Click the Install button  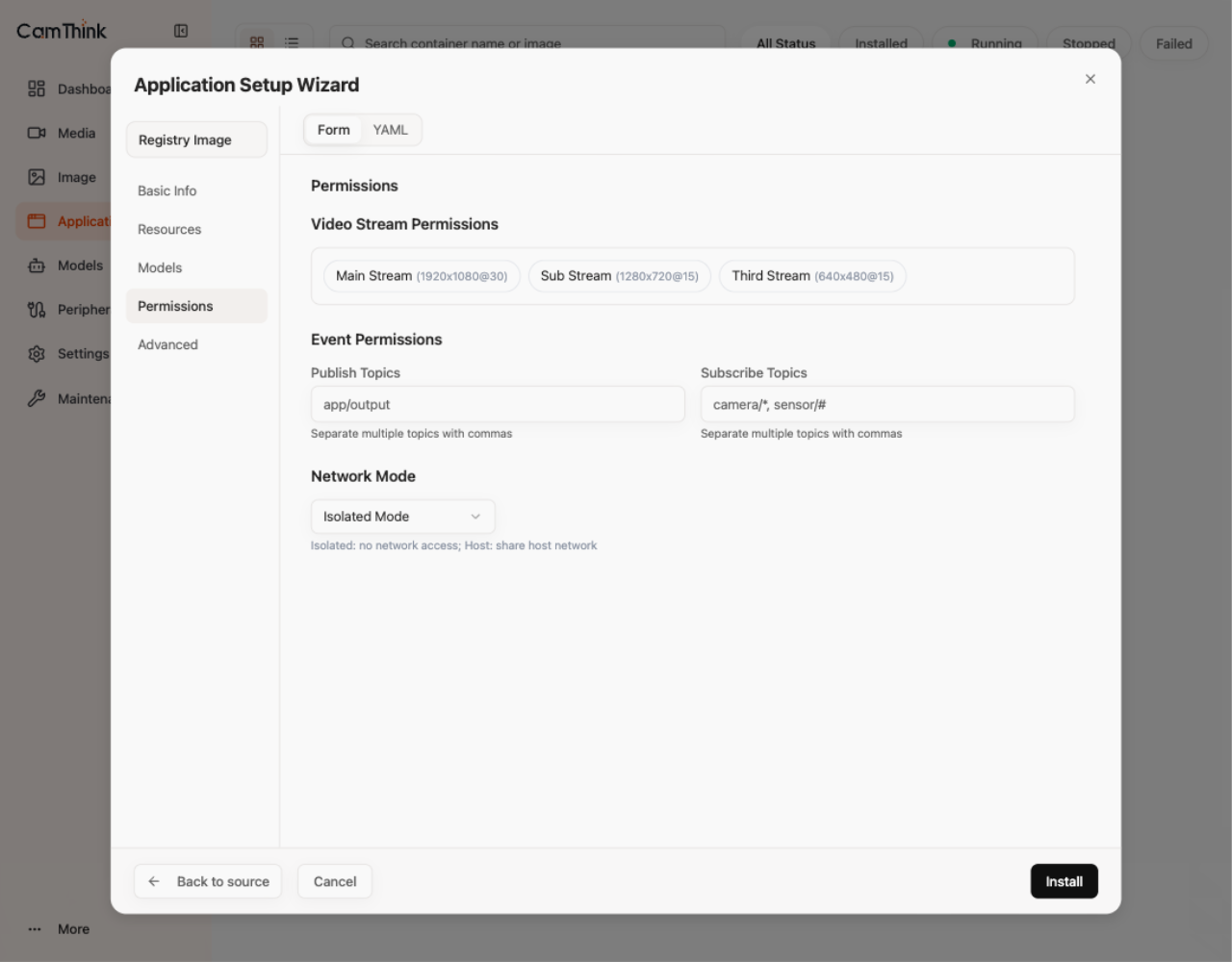tap(1065, 881)
